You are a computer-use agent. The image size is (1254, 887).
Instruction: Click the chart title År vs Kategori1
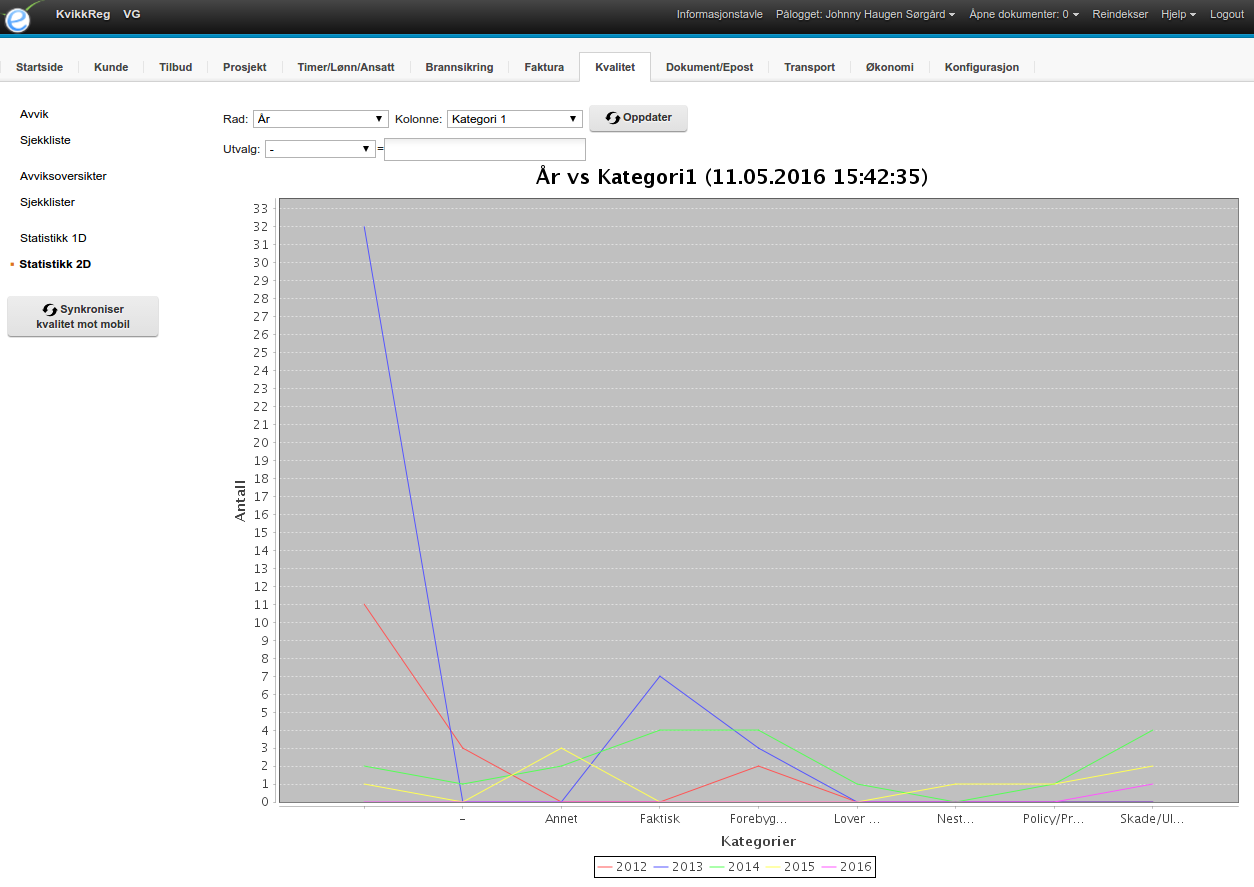[732, 177]
